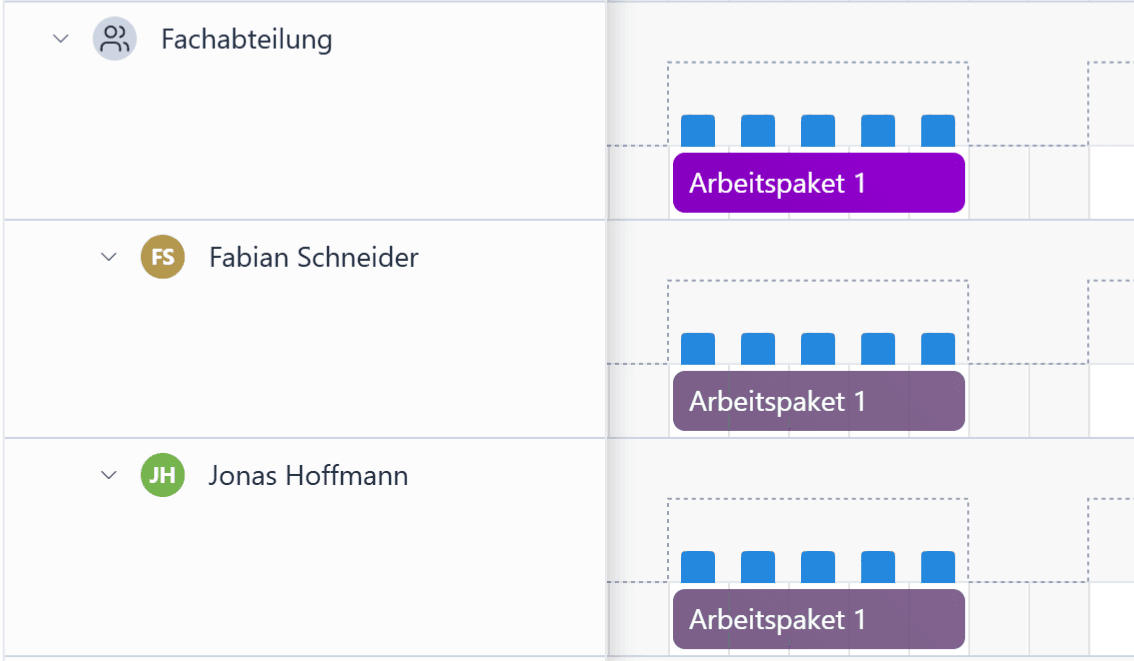
Task: Click the Fachabteilung group icon
Action: (x=115, y=40)
